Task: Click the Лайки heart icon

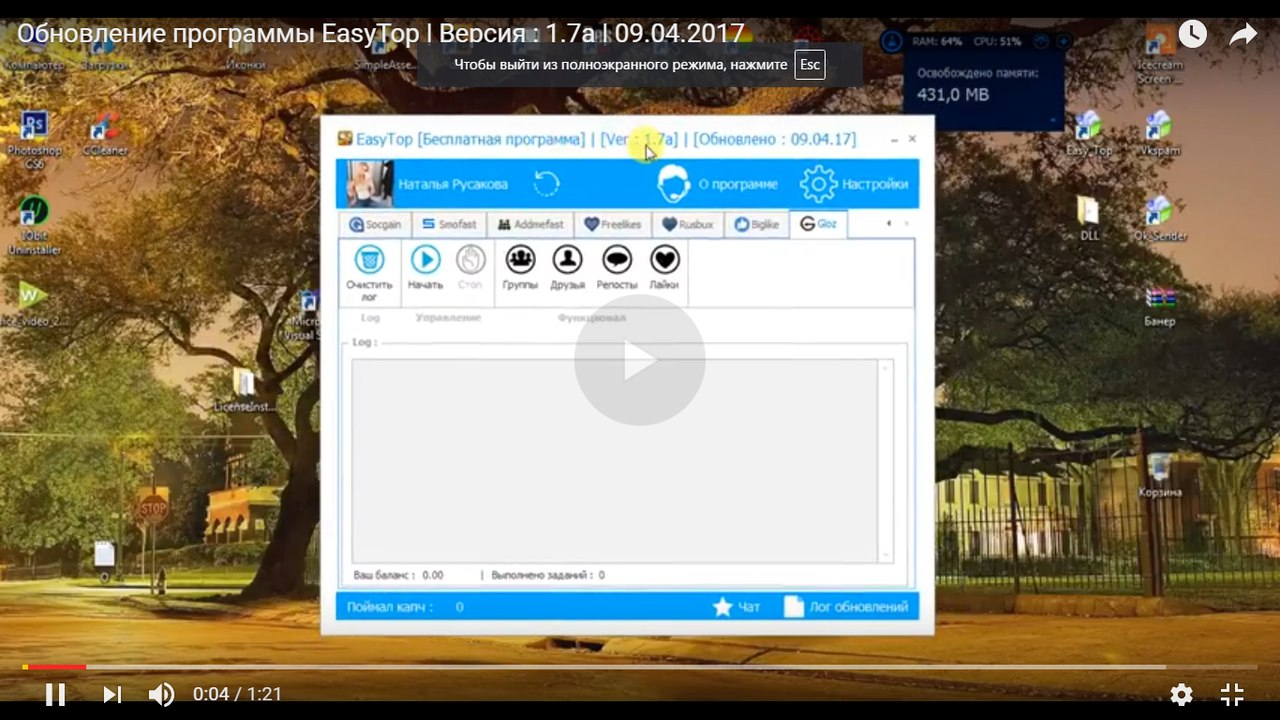Action: click(x=664, y=260)
